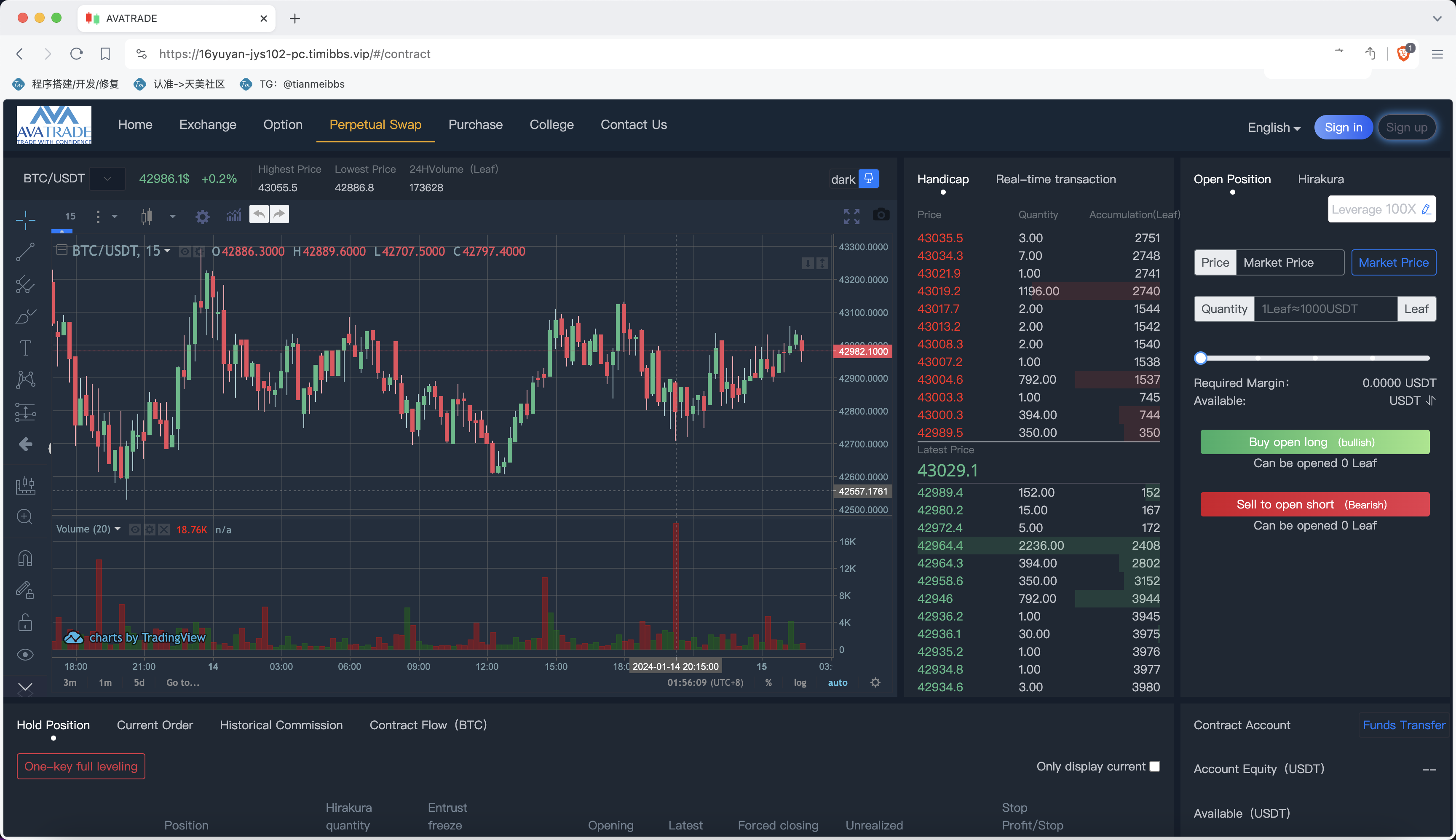
Task: Open the Current Order tab
Action: [x=155, y=725]
